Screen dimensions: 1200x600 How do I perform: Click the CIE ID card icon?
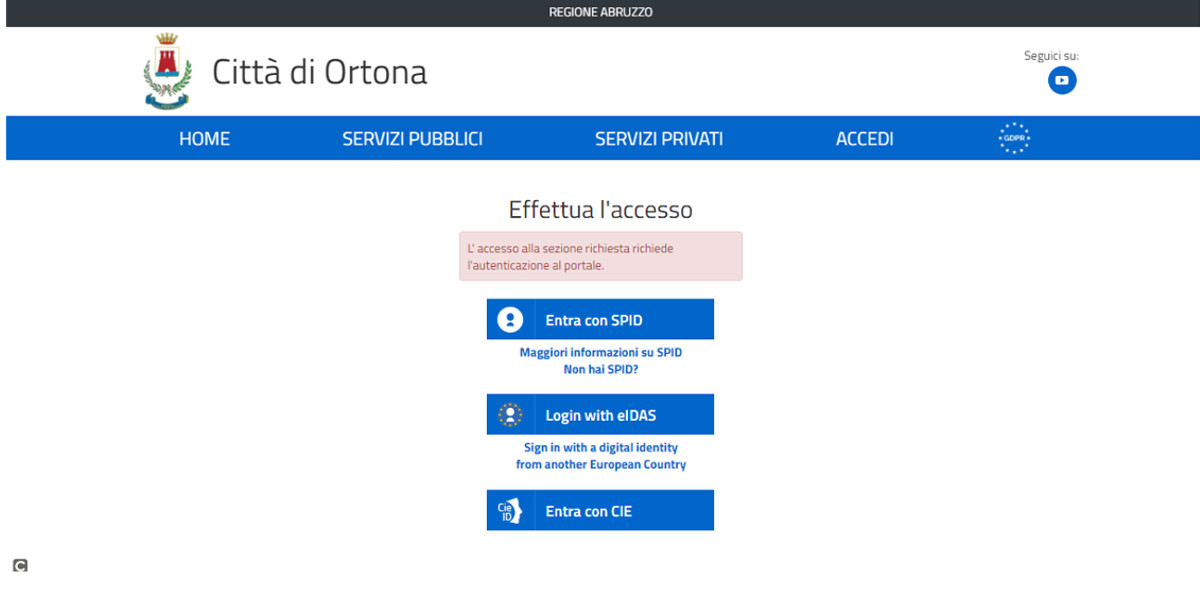[510, 511]
